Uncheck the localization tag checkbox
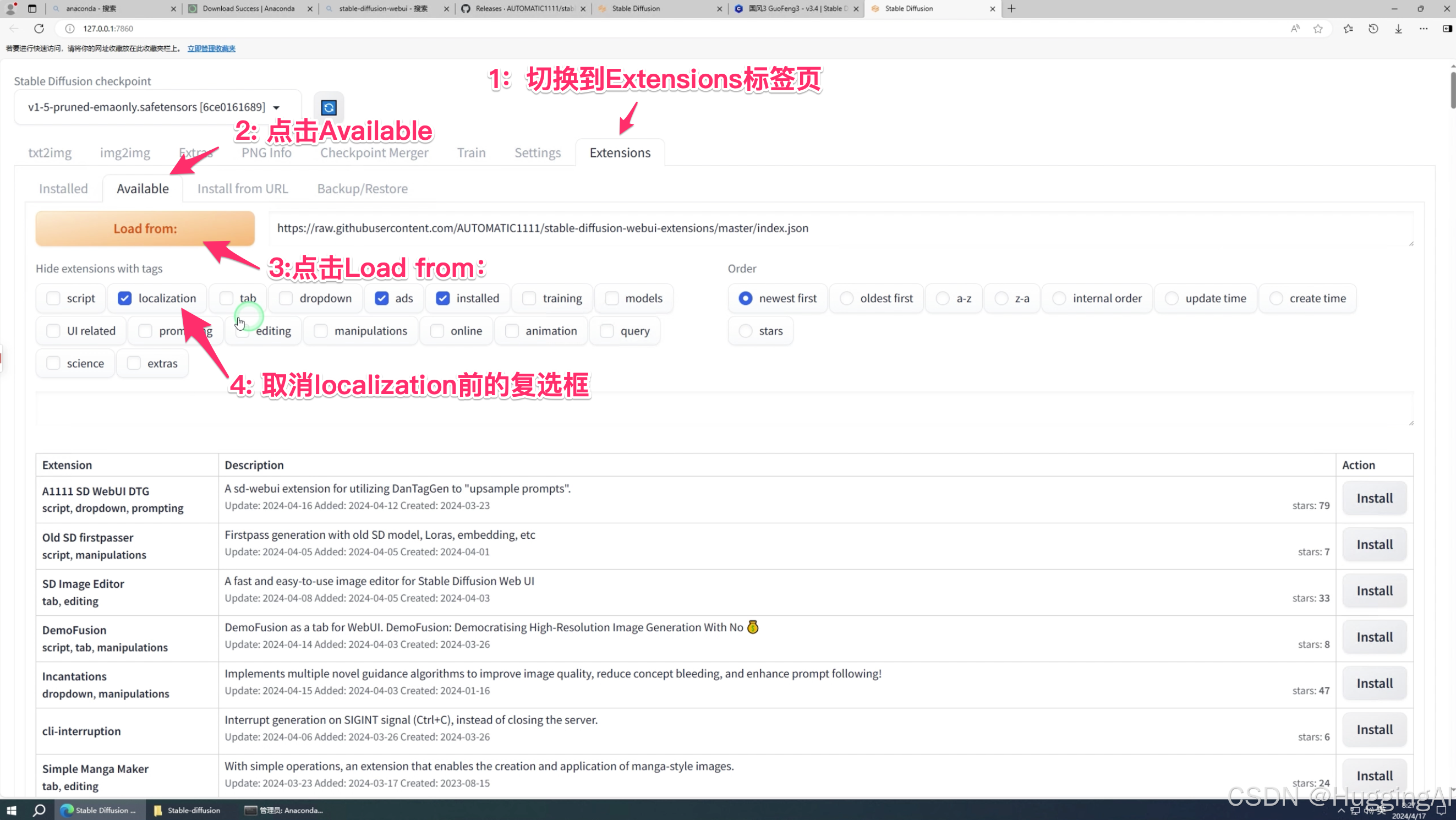The height and width of the screenshot is (820, 1456). tap(124, 298)
